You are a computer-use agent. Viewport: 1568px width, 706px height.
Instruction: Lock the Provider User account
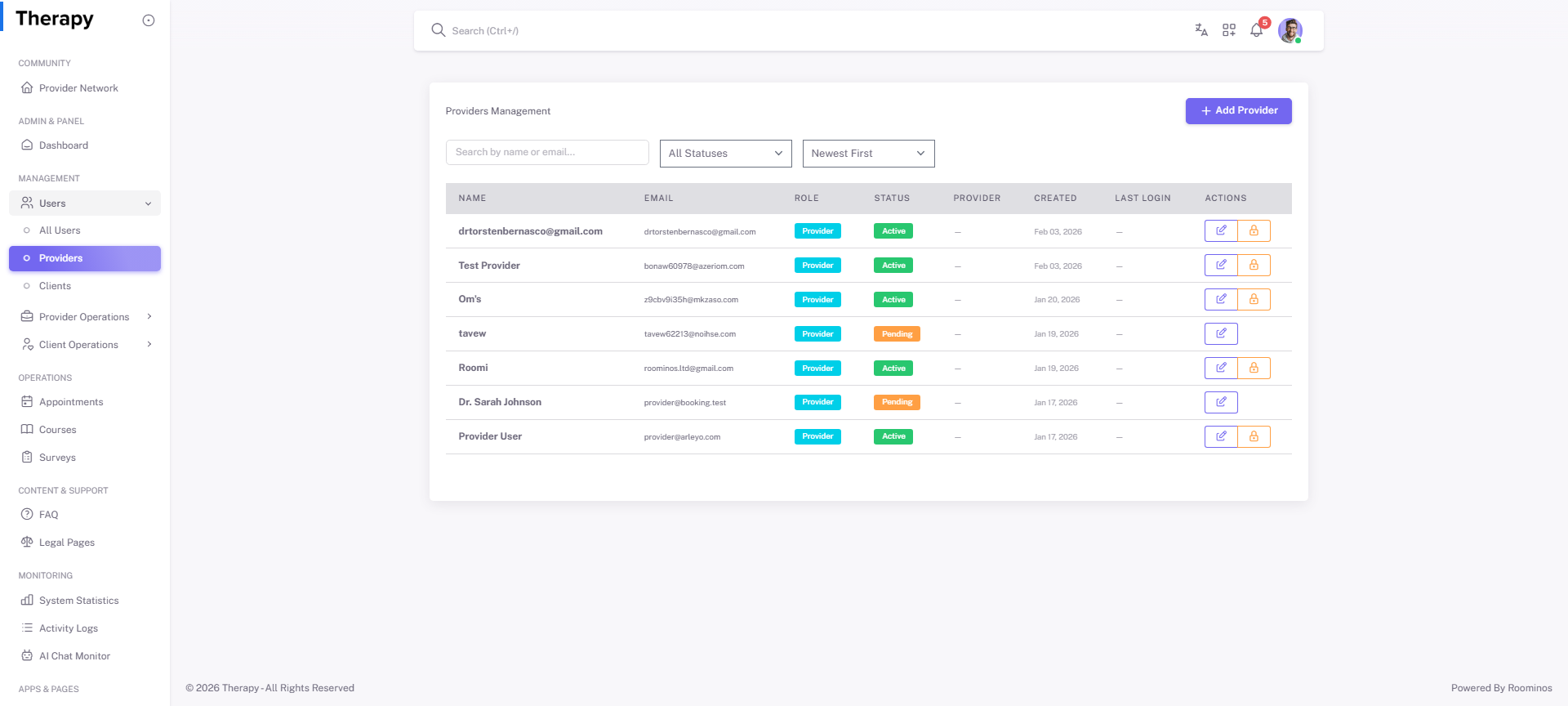pos(1254,436)
